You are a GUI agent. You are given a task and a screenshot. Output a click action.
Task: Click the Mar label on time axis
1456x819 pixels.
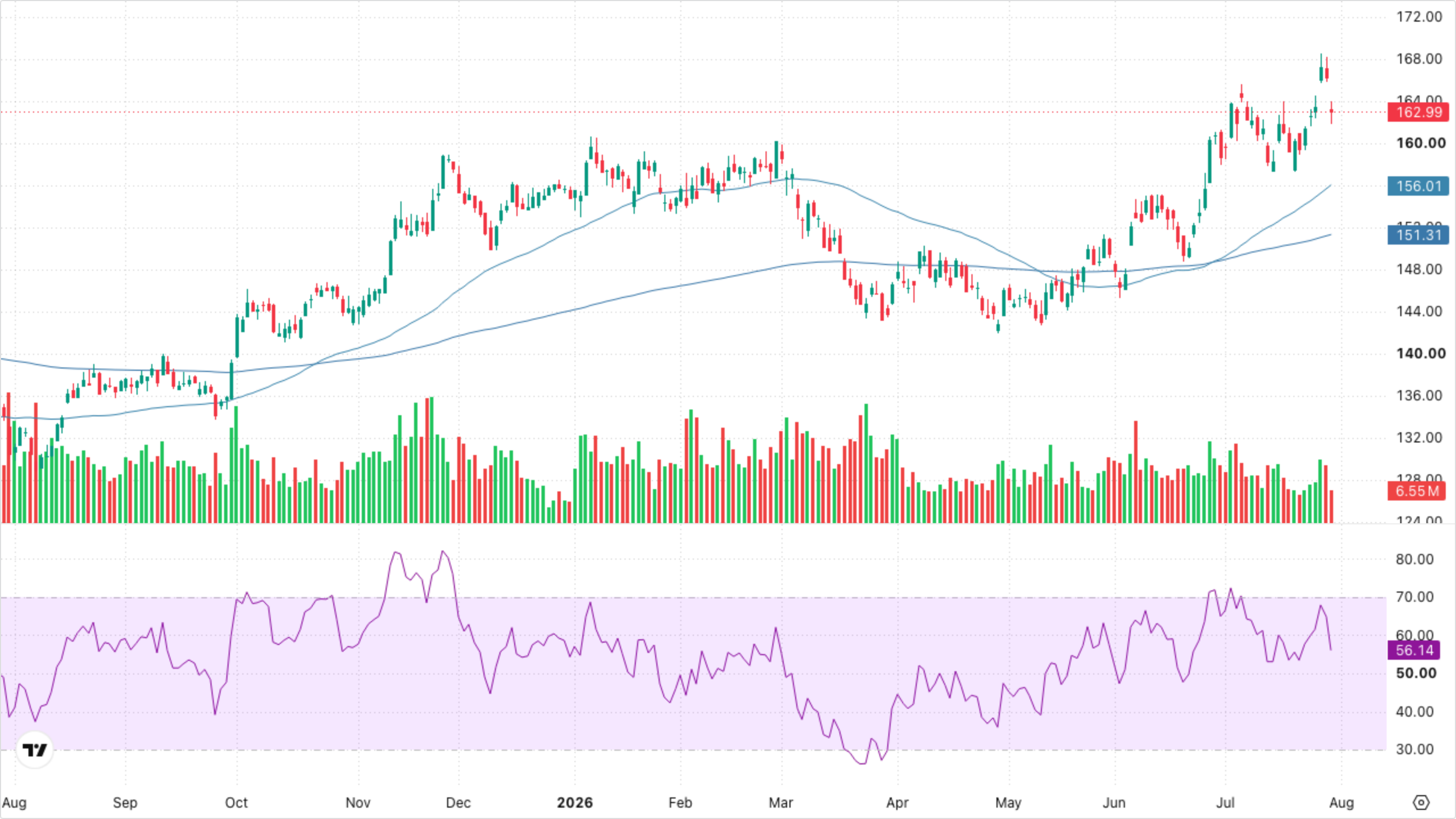click(781, 803)
